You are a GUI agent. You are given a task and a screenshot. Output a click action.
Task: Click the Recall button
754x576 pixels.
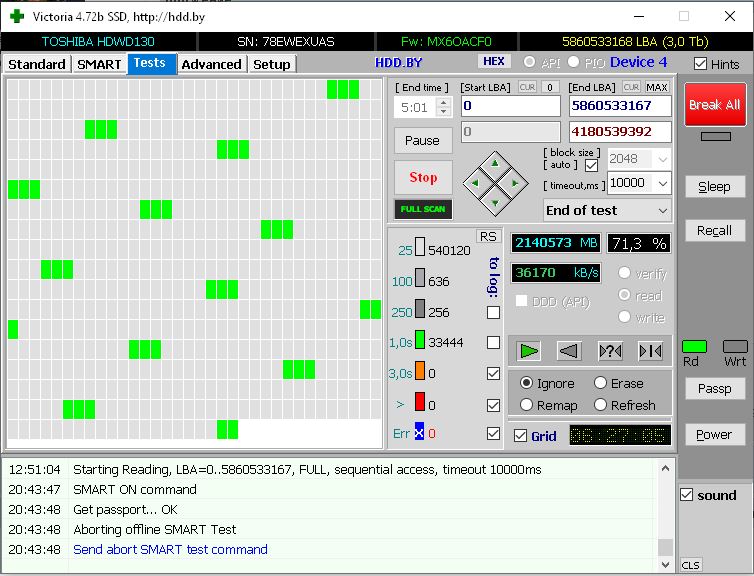(715, 231)
